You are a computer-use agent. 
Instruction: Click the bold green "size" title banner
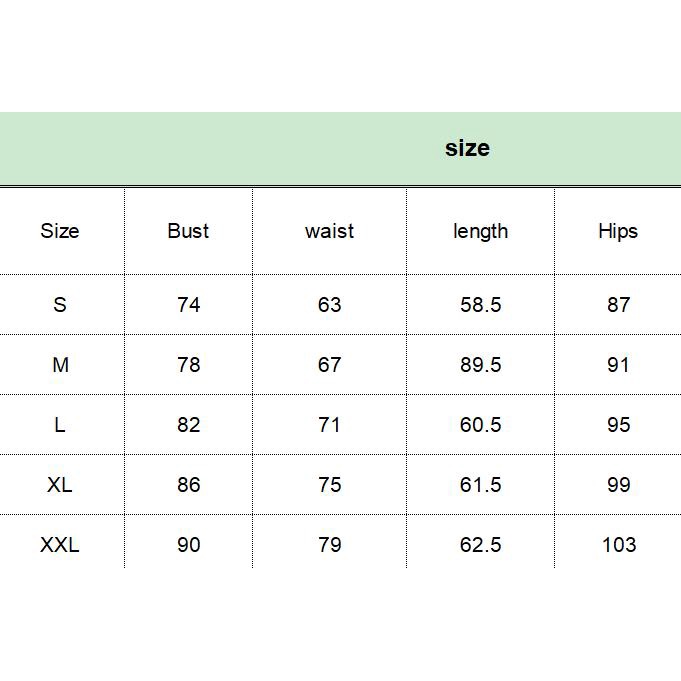pyautogui.click(x=467, y=149)
